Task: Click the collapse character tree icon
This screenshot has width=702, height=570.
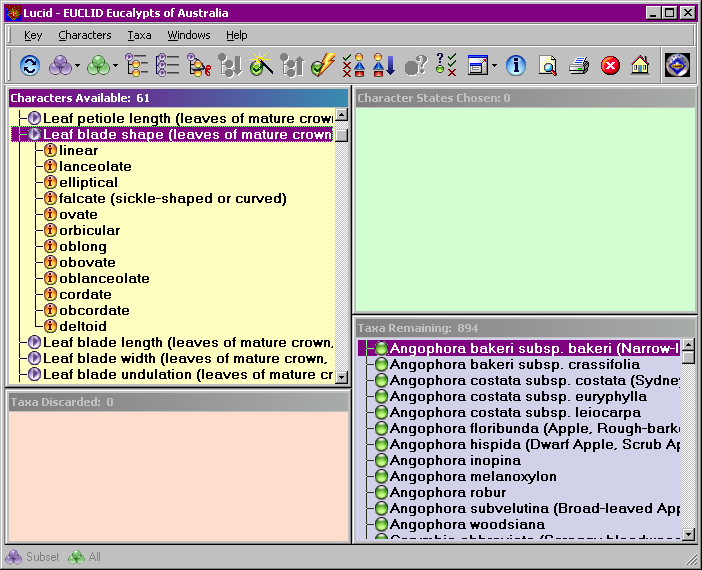Action: click(167, 66)
